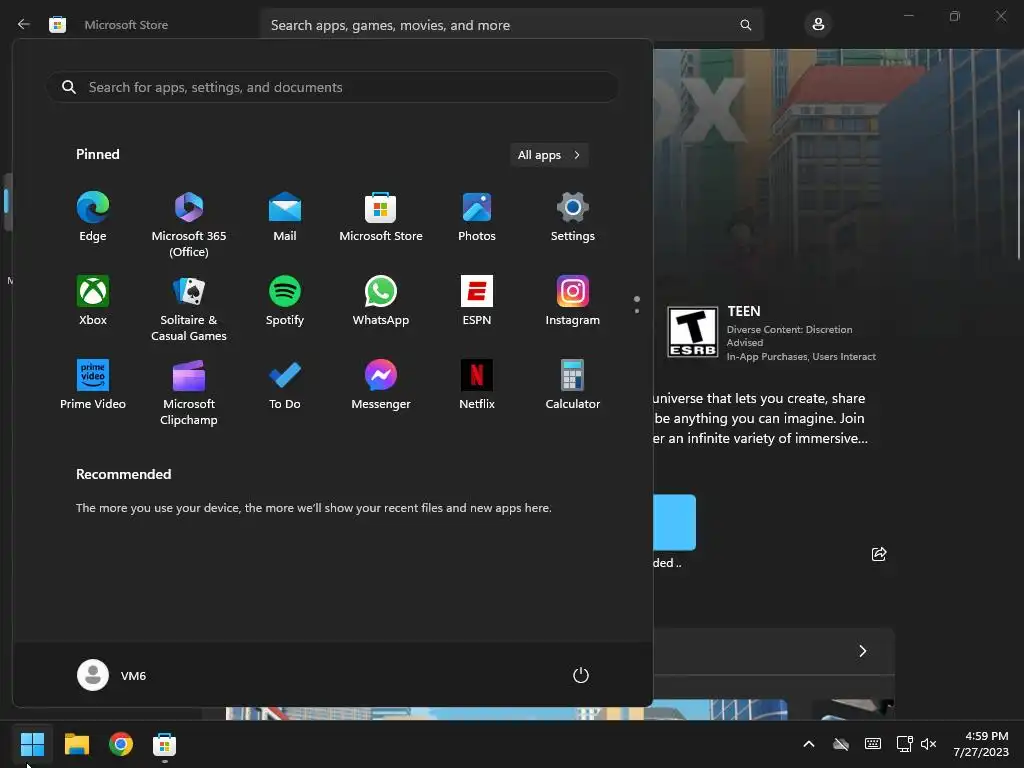The height and width of the screenshot is (768, 1024).
Task: Open pinned Microsoft Store app
Action: (381, 217)
